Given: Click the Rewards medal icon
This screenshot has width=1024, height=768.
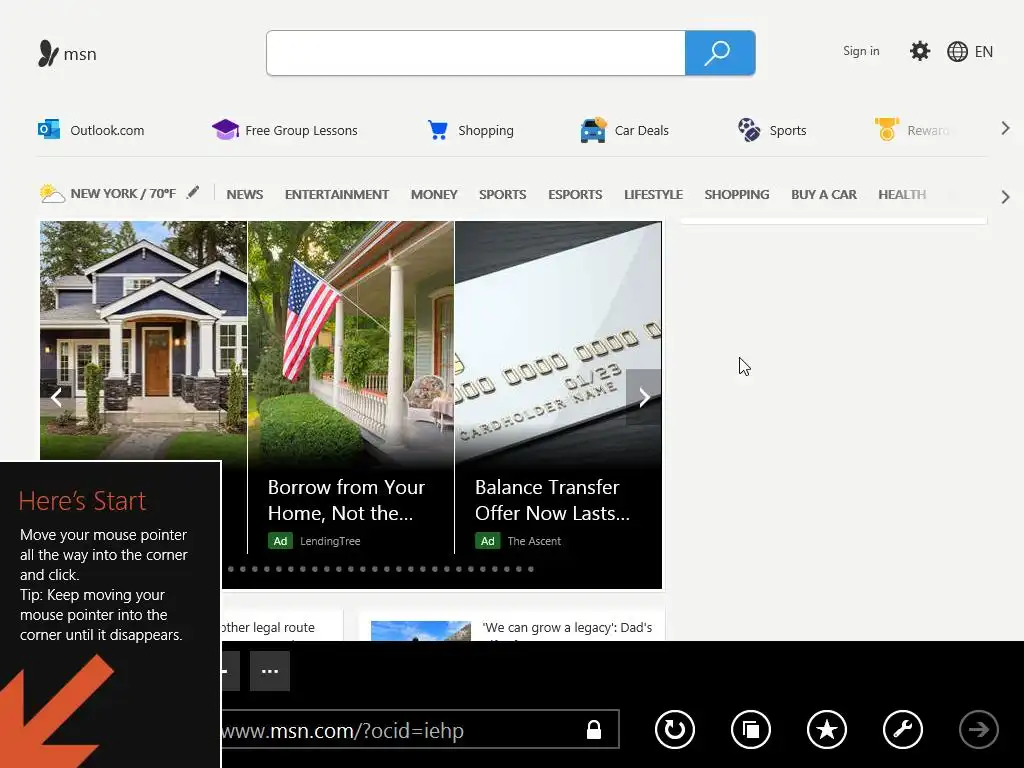Looking at the screenshot, I should (x=887, y=129).
